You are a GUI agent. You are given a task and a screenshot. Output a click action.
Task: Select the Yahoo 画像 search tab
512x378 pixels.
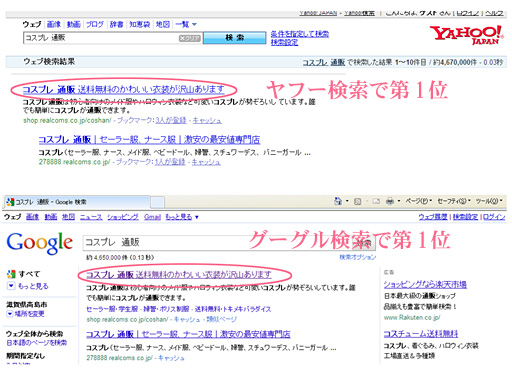pyautogui.click(x=54, y=24)
